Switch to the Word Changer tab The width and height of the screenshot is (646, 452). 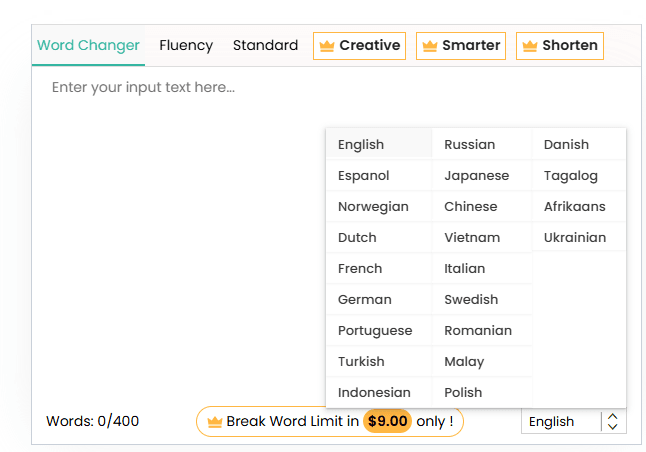[88, 46]
